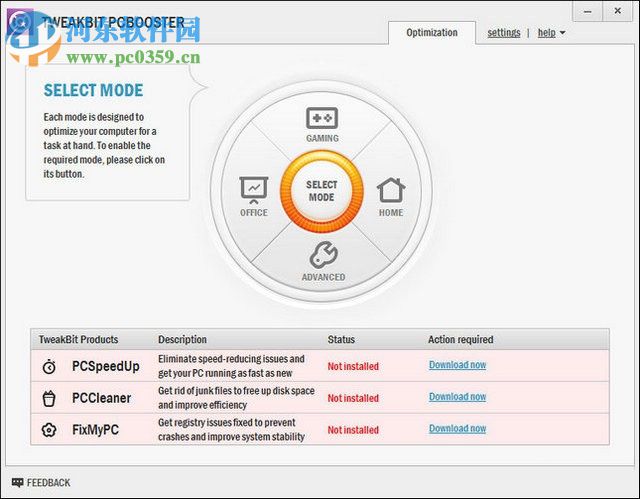
Task: Click the 'Eliminate speed-reducing issues' description
Action: [231, 366]
